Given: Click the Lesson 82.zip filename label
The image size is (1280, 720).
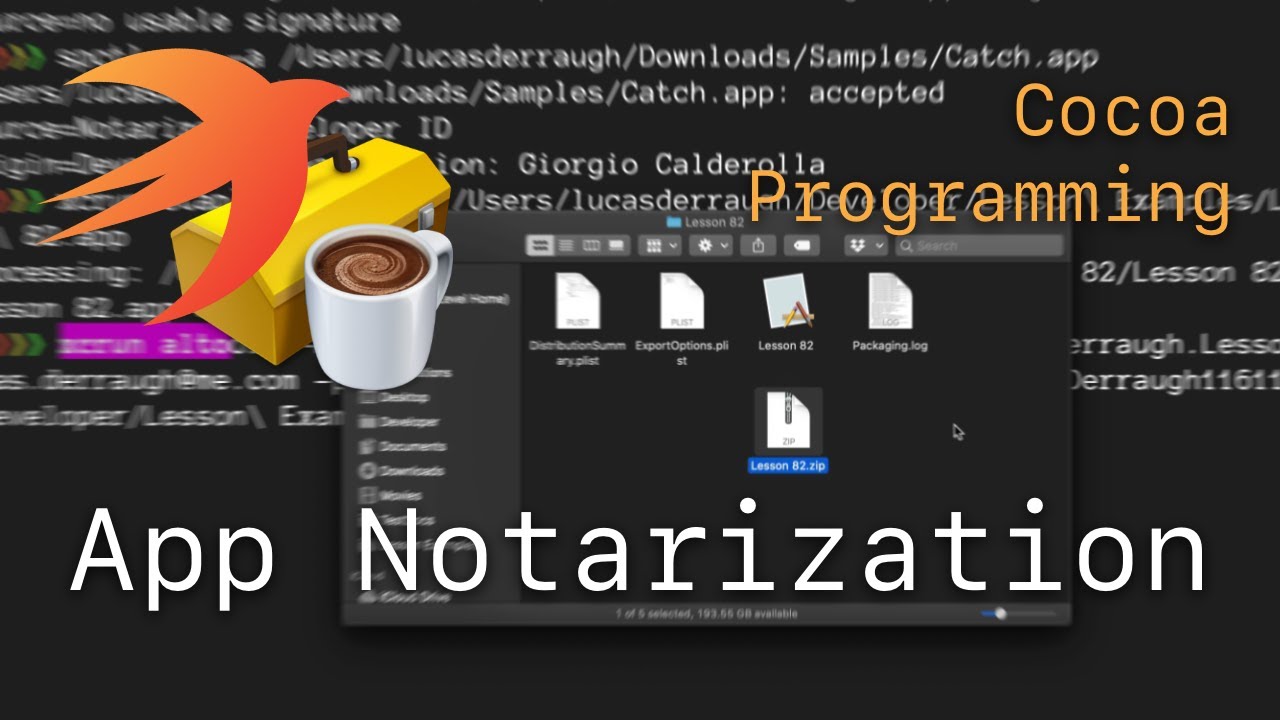Looking at the screenshot, I should coord(788,465).
